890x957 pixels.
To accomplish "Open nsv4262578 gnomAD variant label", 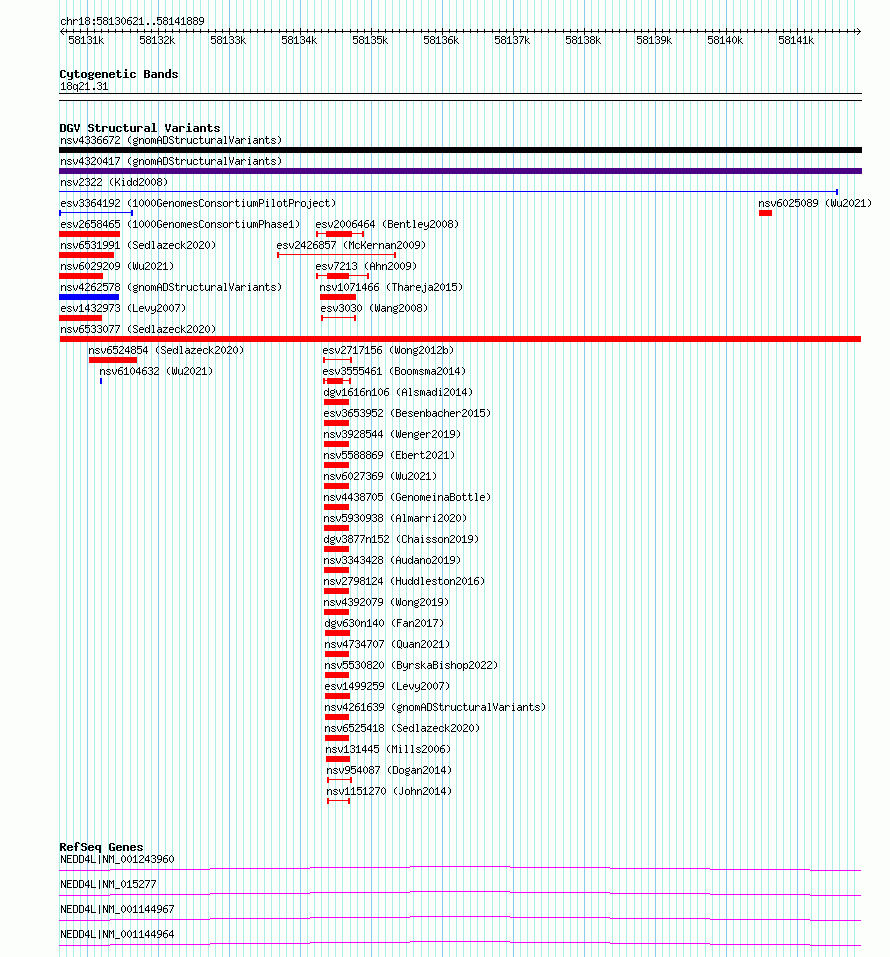I will point(171,287).
